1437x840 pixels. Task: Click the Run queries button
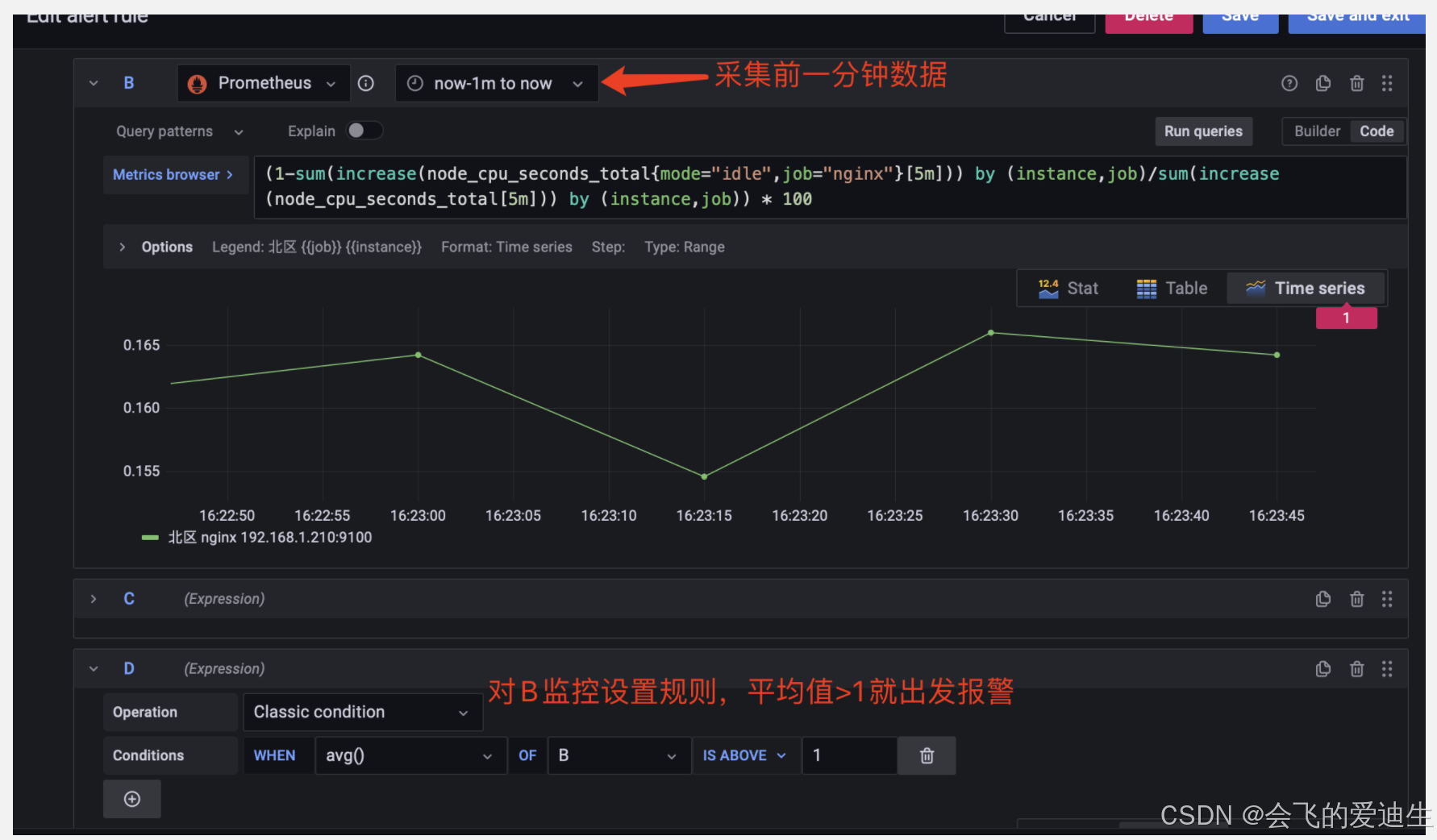click(1203, 131)
